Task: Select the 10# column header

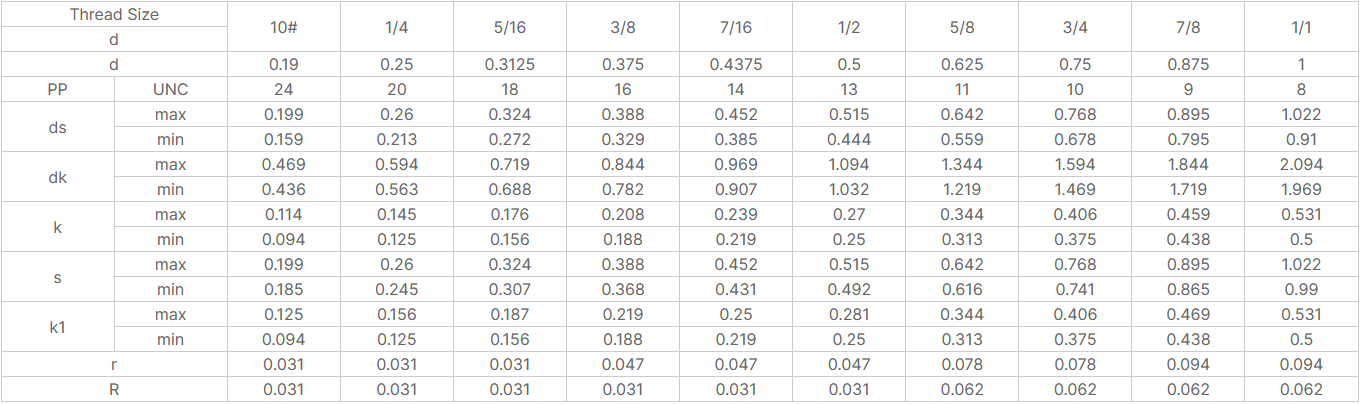Action: (284, 27)
